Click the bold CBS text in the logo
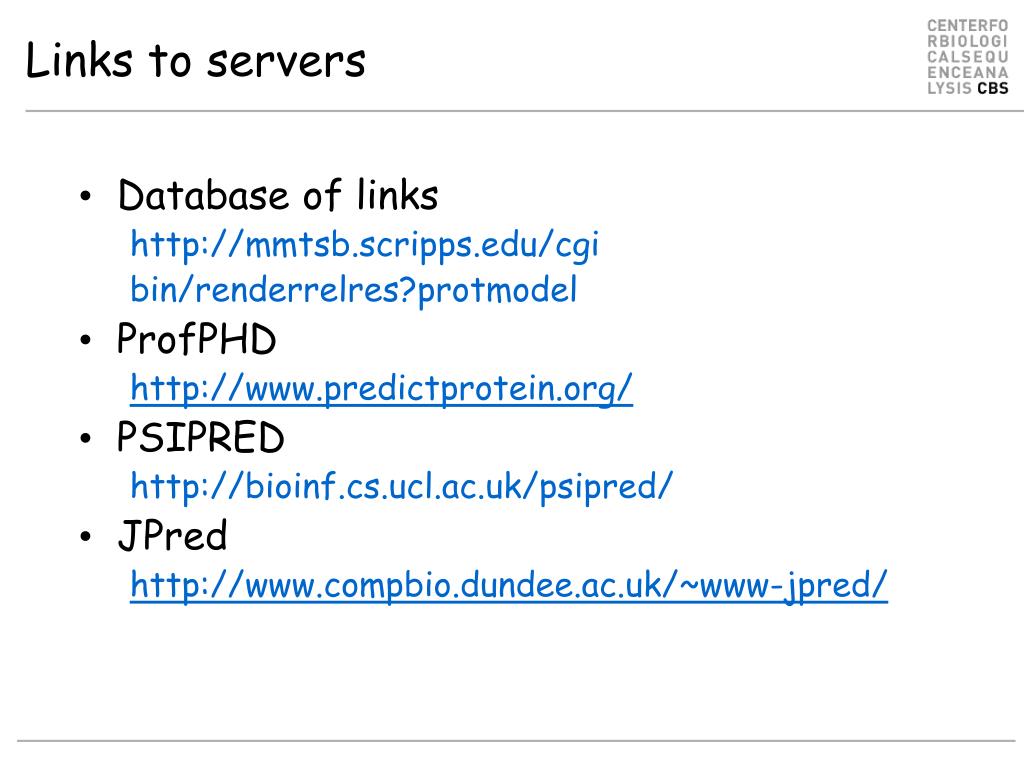 pyautogui.click(x=993, y=88)
